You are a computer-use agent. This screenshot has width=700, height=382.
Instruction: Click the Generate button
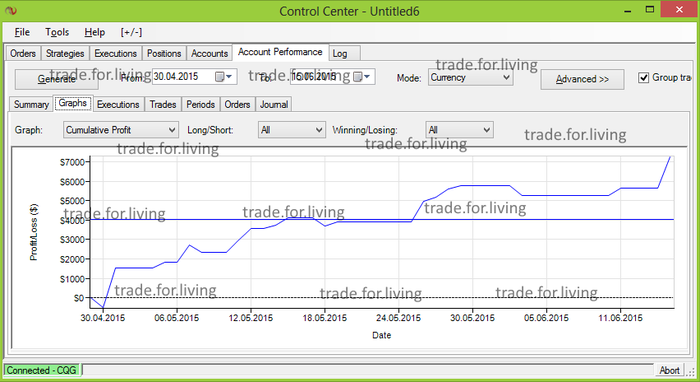pyautogui.click(x=56, y=79)
